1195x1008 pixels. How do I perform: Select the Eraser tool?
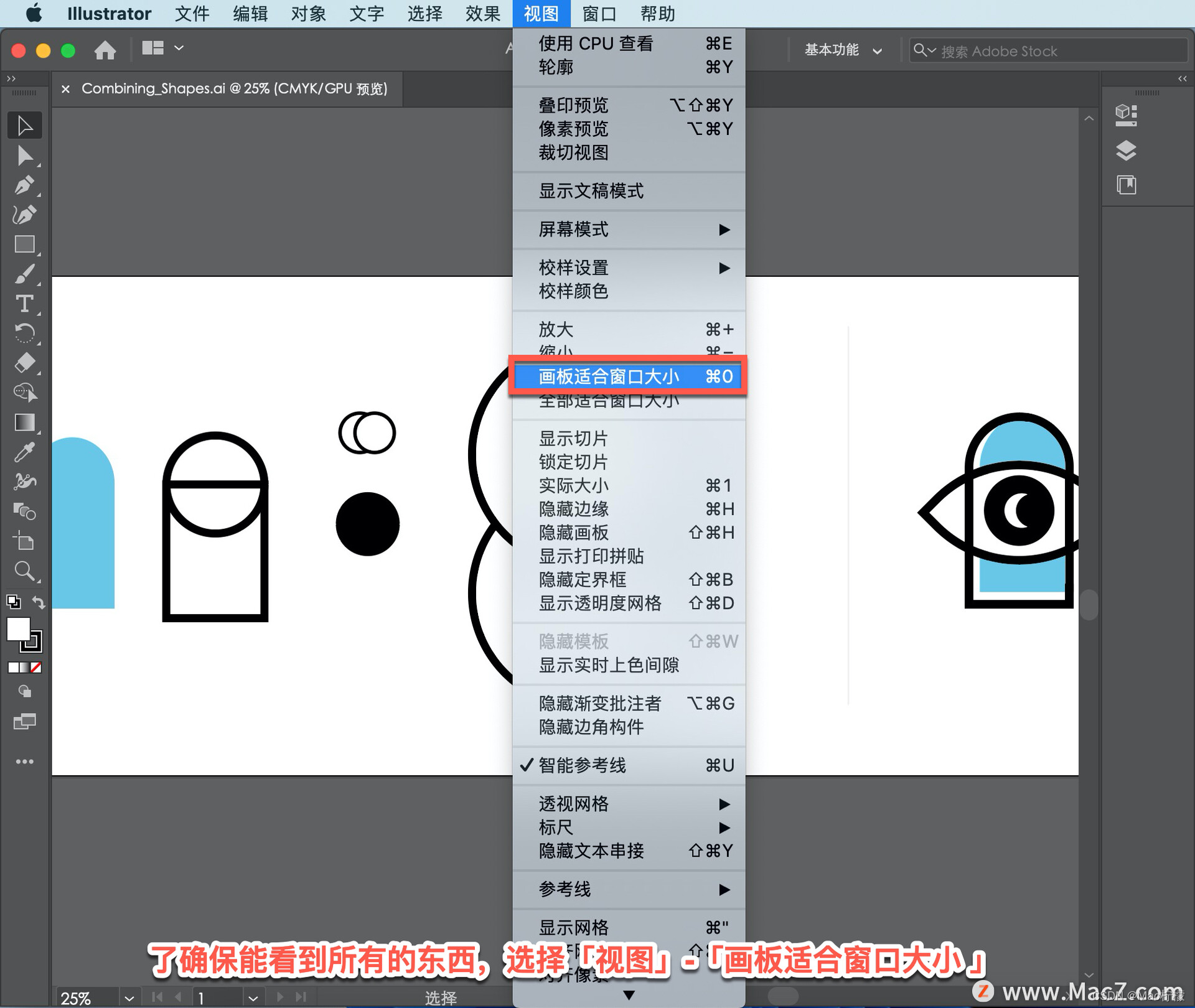24,363
